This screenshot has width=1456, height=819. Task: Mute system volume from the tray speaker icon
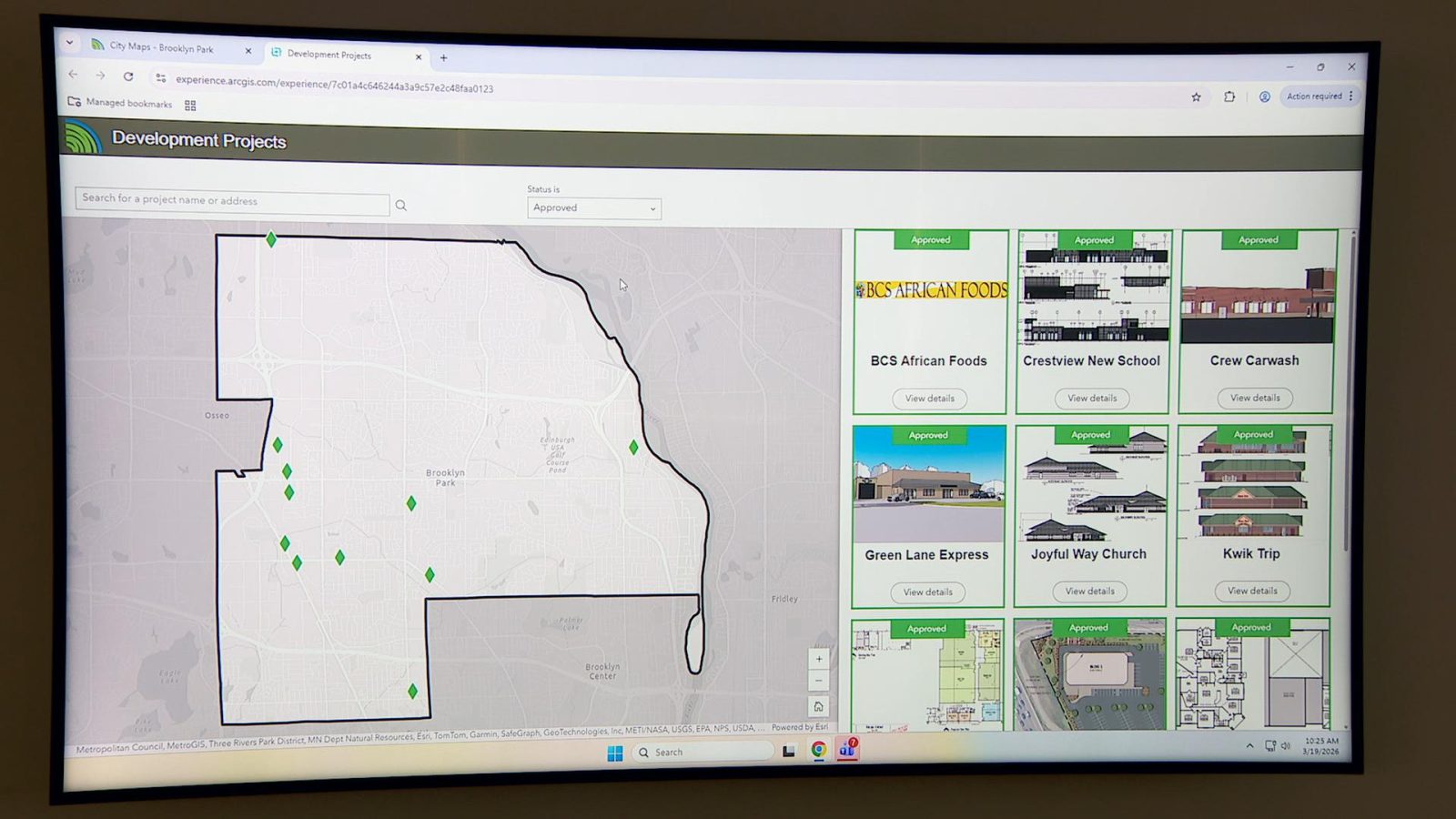pos(1286,746)
